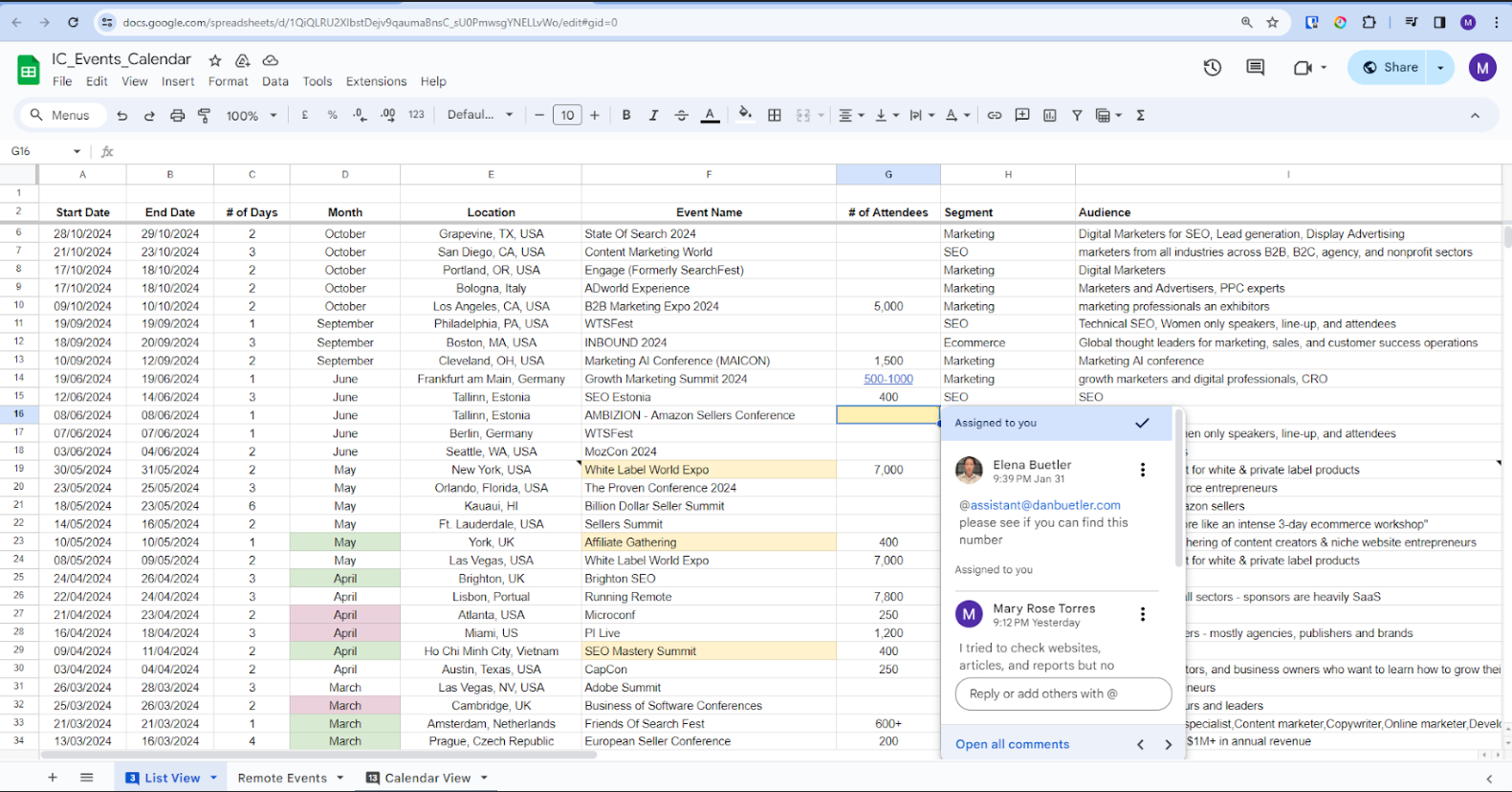The width and height of the screenshot is (1512, 792).
Task: Open the functions sigma menu
Action: click(1140, 115)
